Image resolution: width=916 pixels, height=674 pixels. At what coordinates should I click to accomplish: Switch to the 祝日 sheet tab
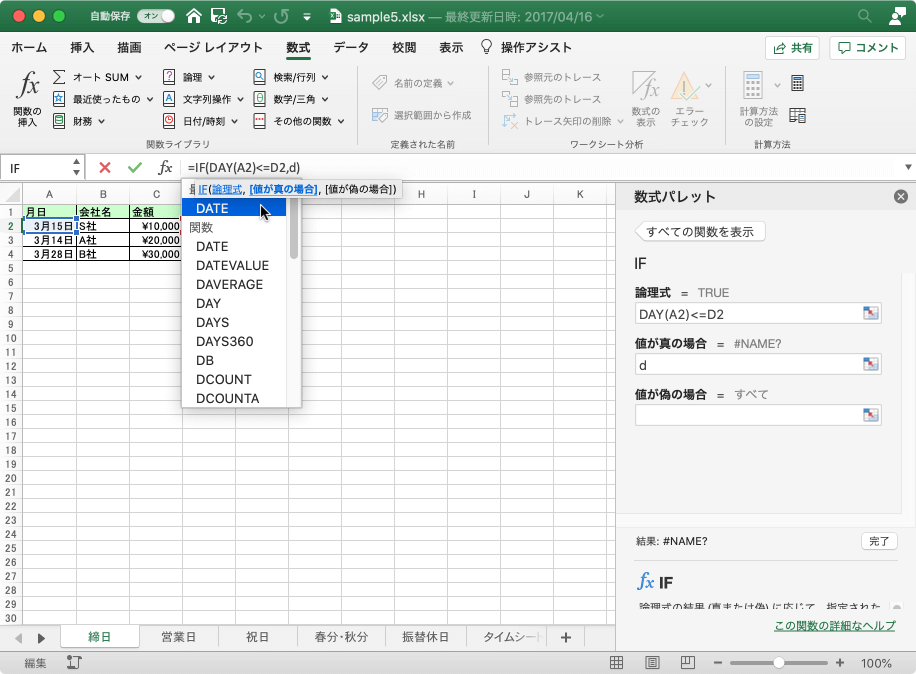point(257,637)
